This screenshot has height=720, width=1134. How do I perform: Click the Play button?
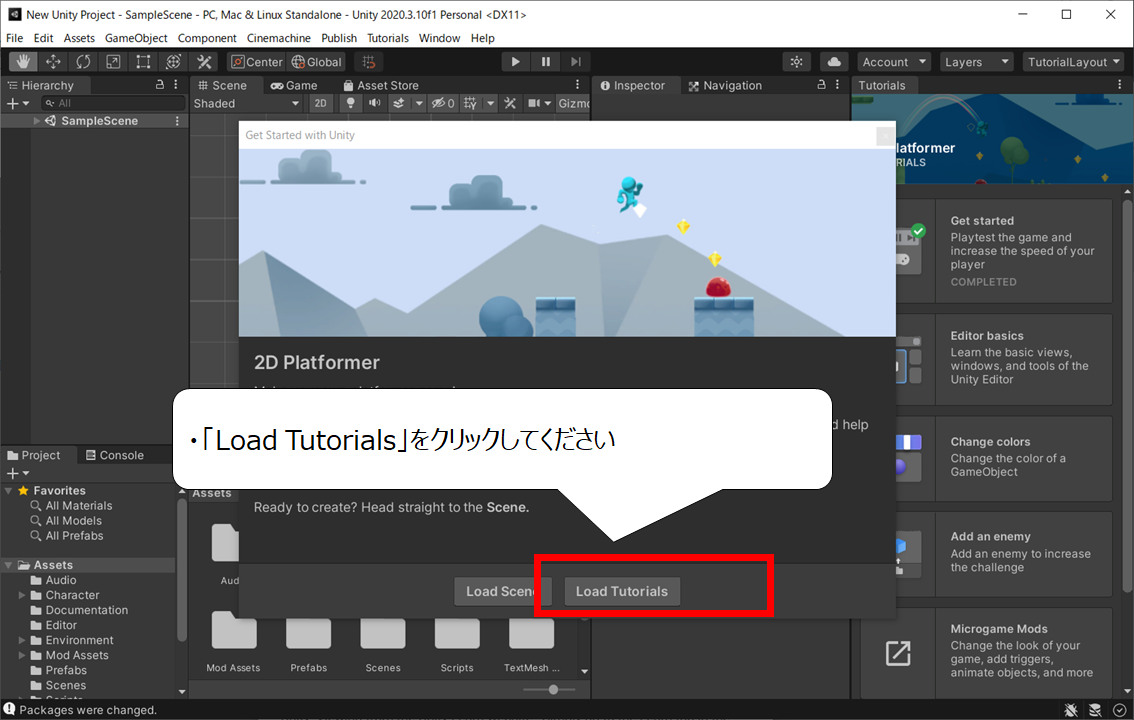(x=515, y=62)
